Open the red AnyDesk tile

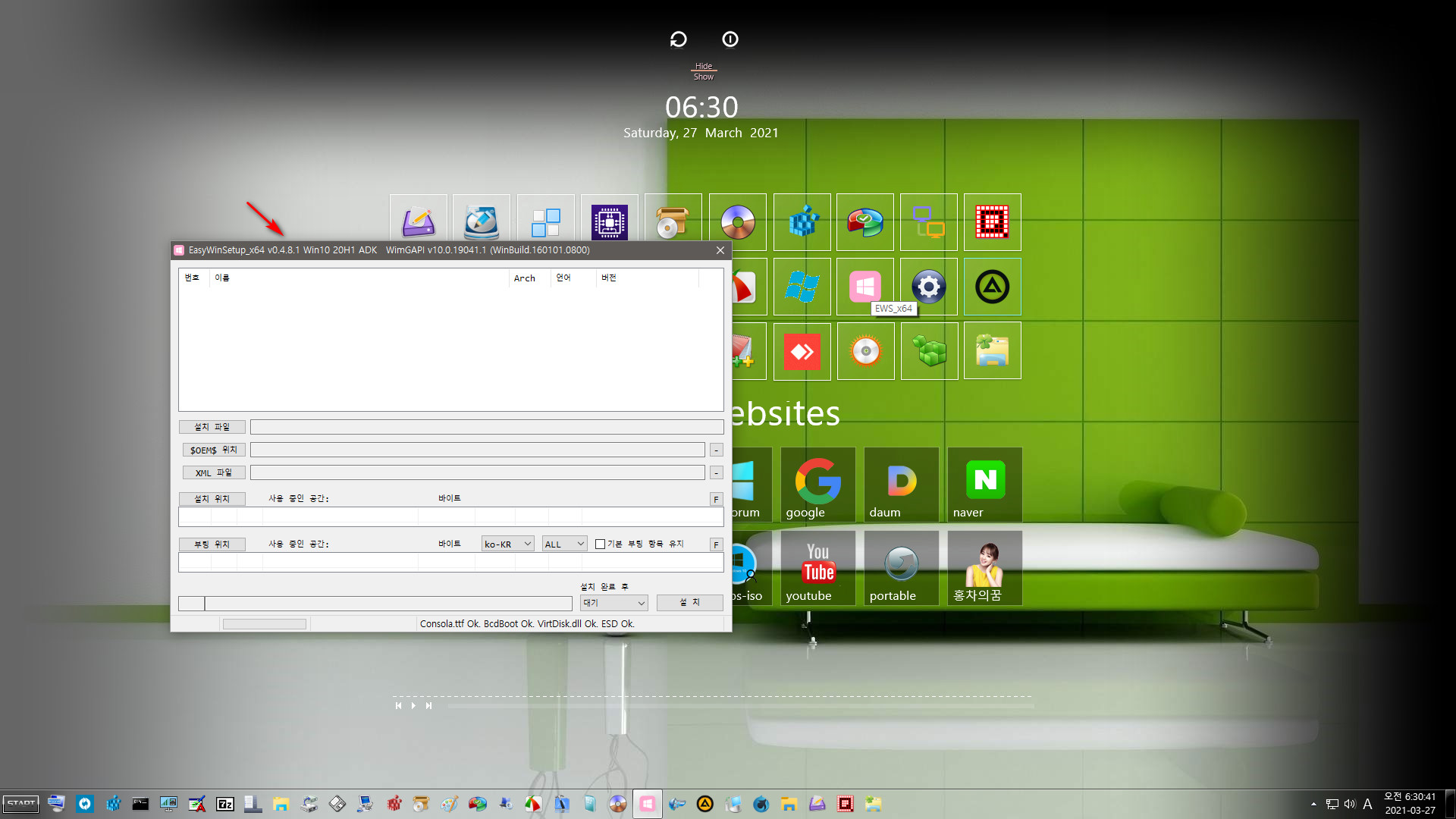(802, 351)
